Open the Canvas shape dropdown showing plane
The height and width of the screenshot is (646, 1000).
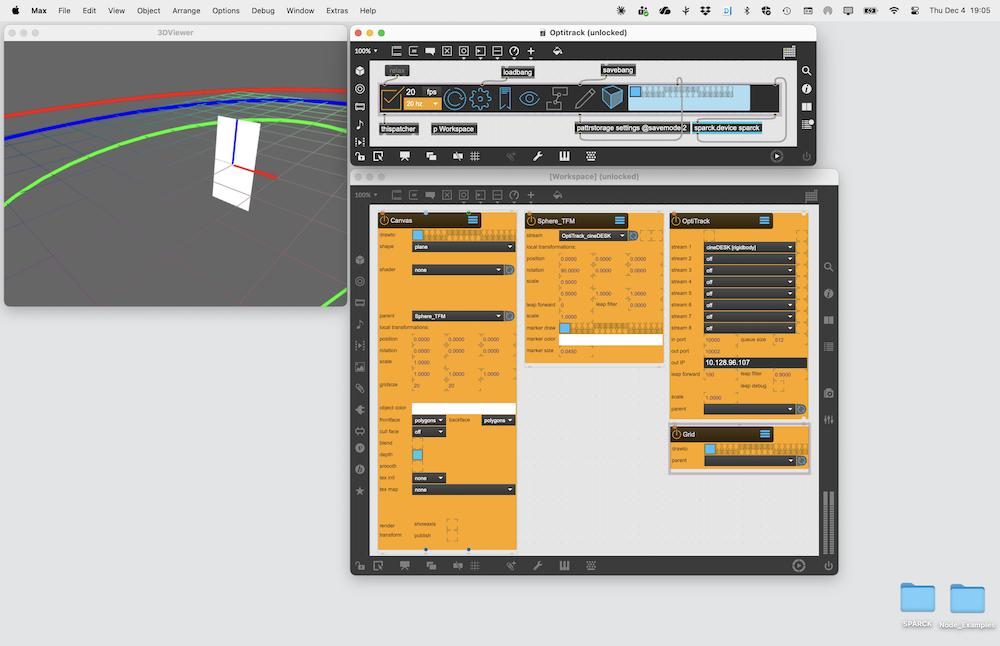pyautogui.click(x=463, y=247)
